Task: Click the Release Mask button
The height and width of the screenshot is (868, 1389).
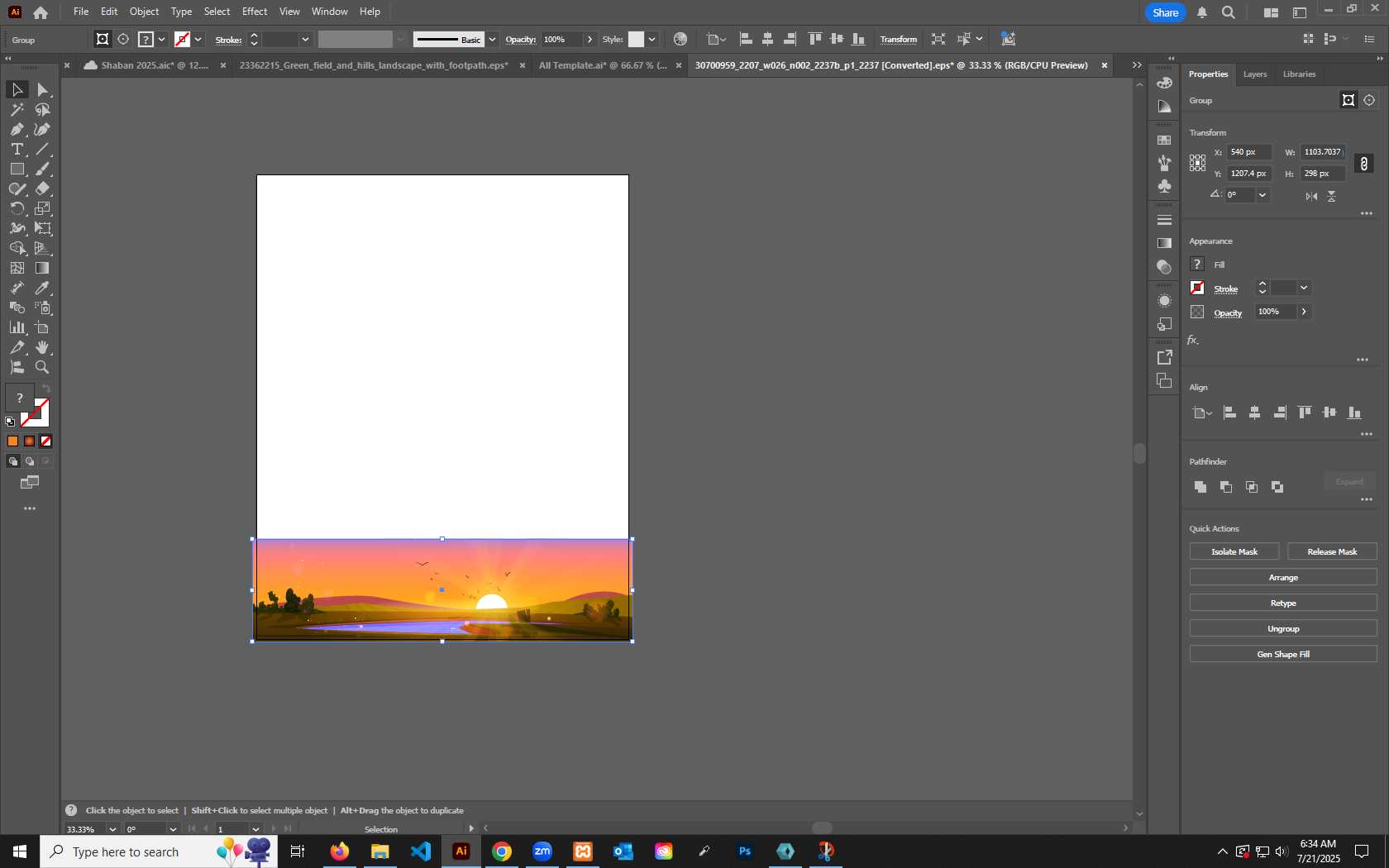Action: tap(1332, 551)
